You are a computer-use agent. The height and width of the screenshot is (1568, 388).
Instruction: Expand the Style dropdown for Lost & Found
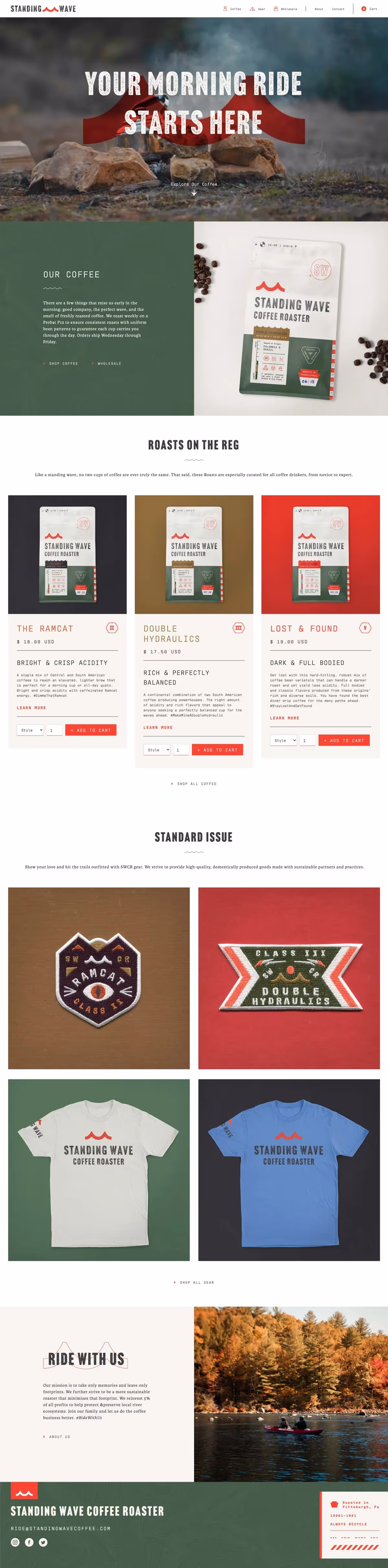coord(283,740)
